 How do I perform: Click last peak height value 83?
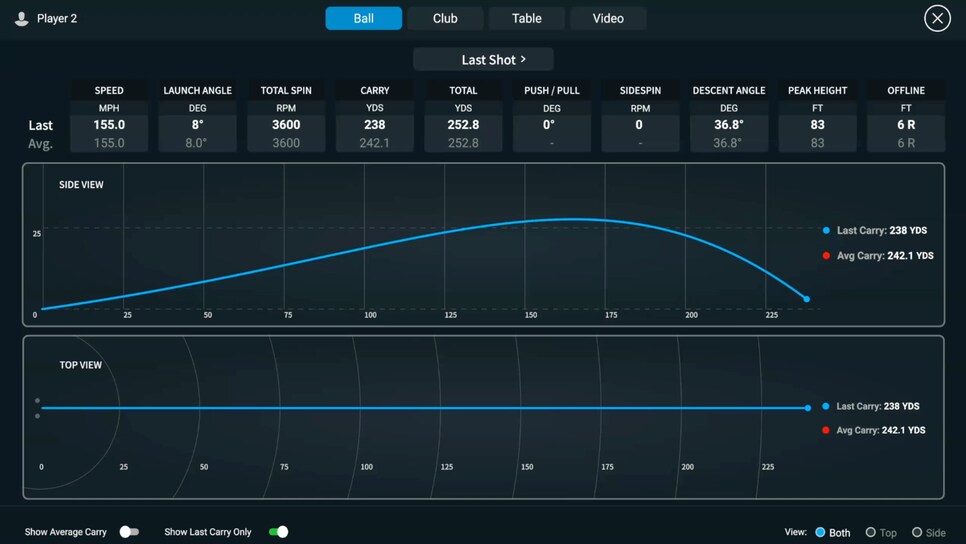pos(818,125)
